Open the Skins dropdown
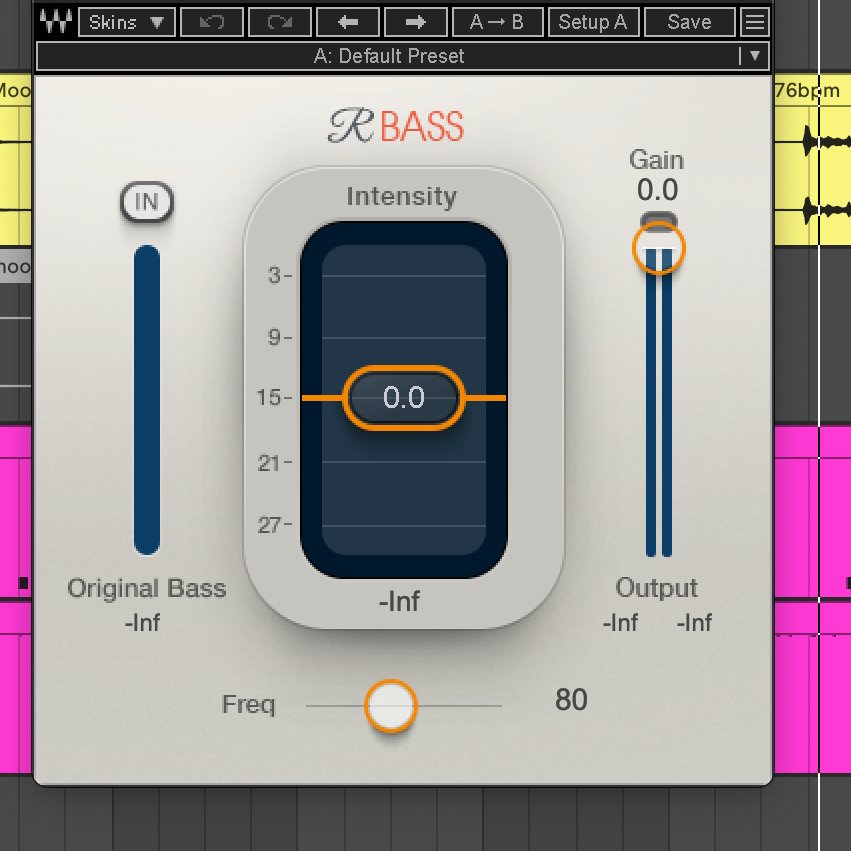 click(127, 22)
